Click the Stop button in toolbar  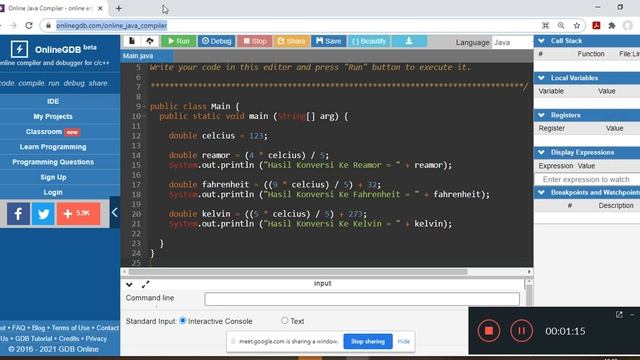255,41
